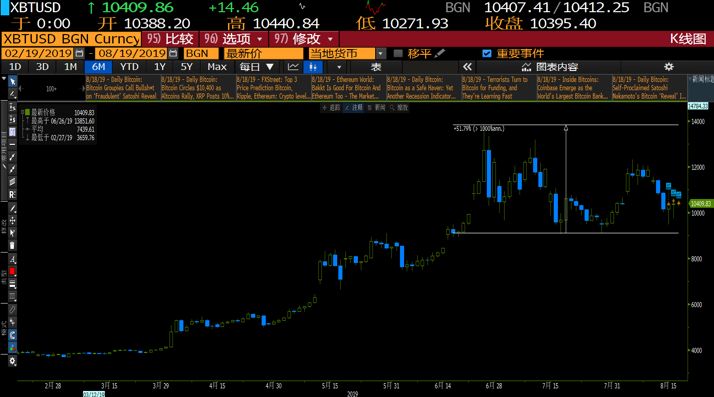Open the end date calendar picker

click(x=173, y=54)
